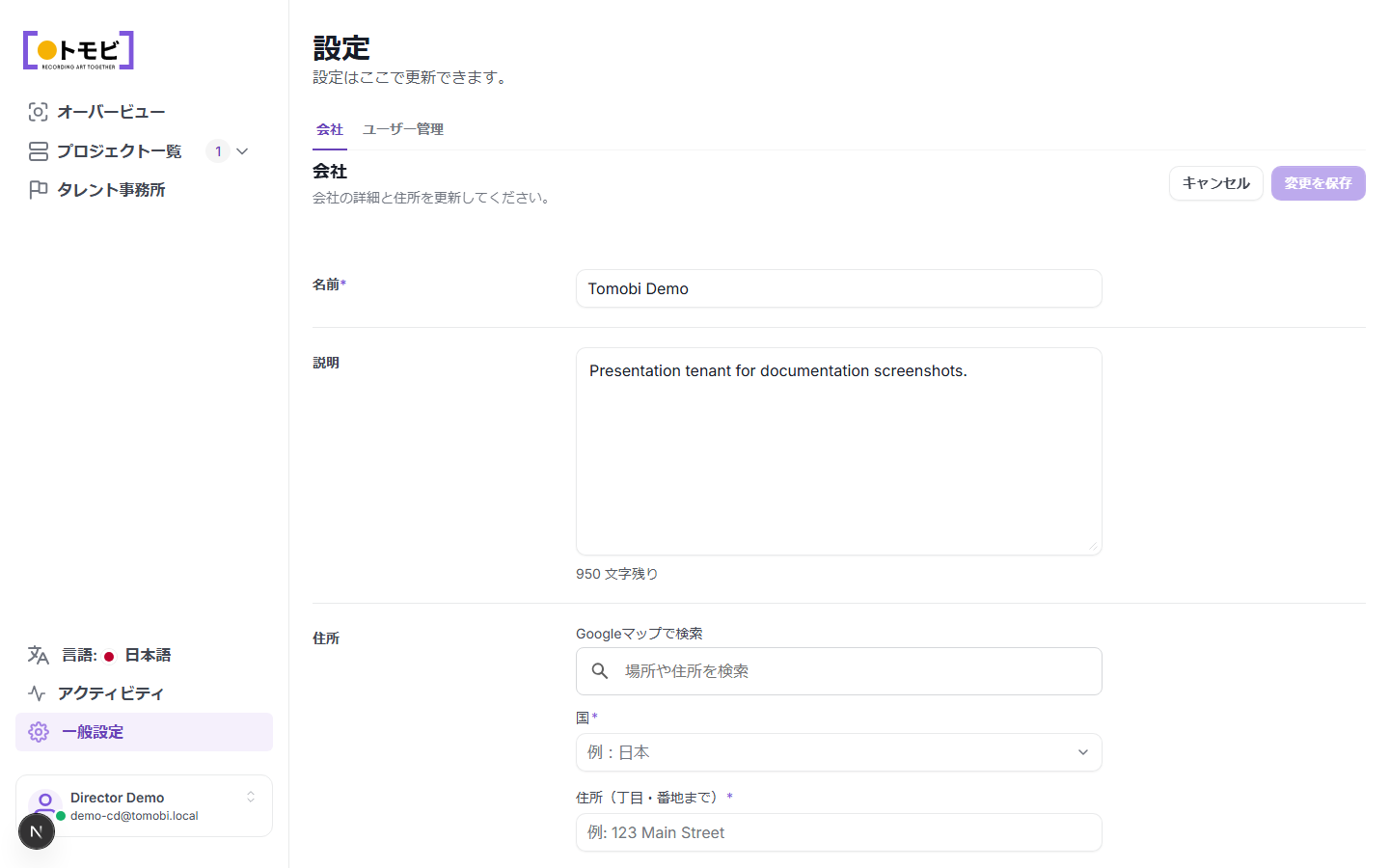Expand the Director Demo account switcher arrows
This screenshot has width=1389, height=868.
(251, 797)
